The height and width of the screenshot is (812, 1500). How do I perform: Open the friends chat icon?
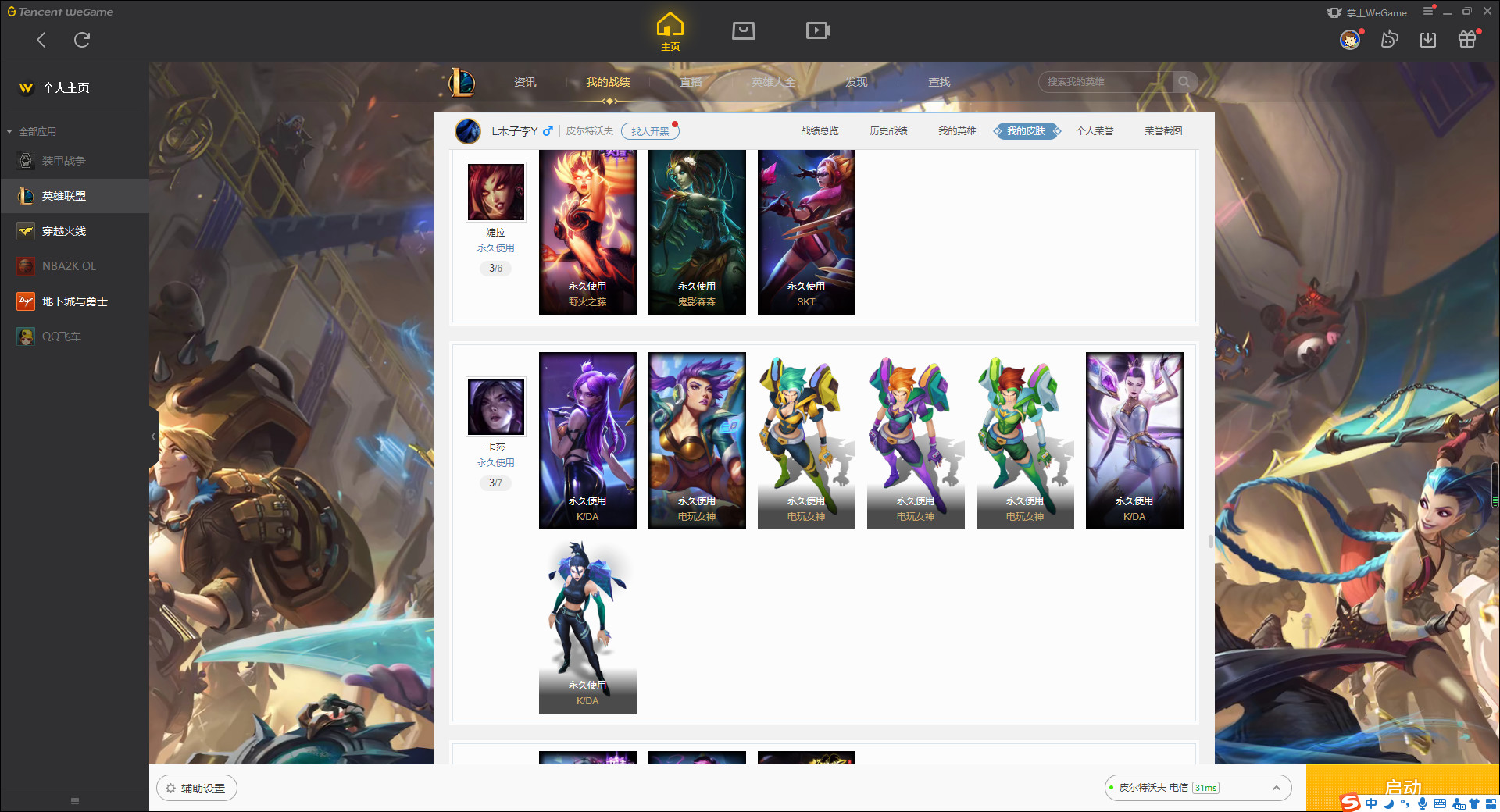coord(1389,39)
